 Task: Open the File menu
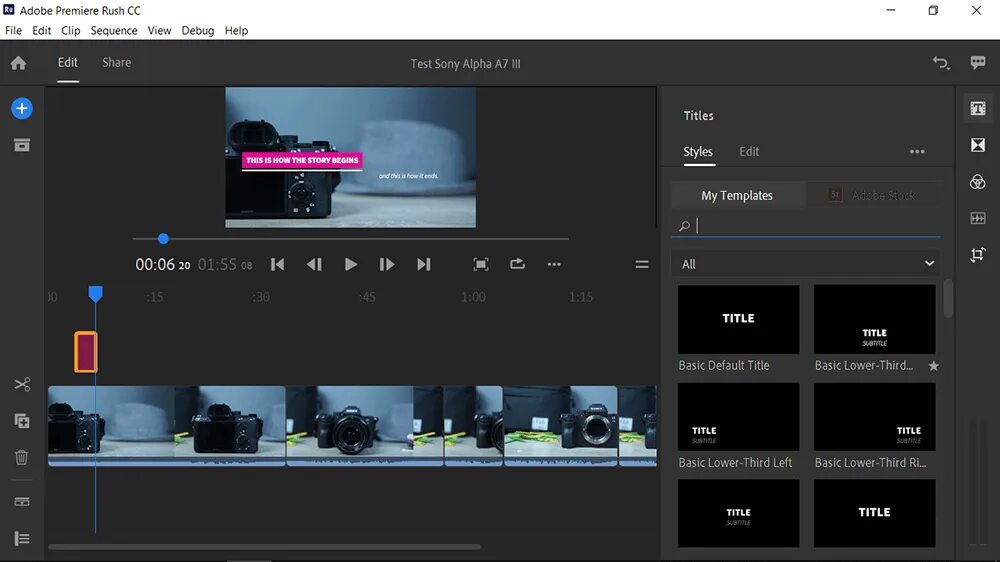pos(13,31)
